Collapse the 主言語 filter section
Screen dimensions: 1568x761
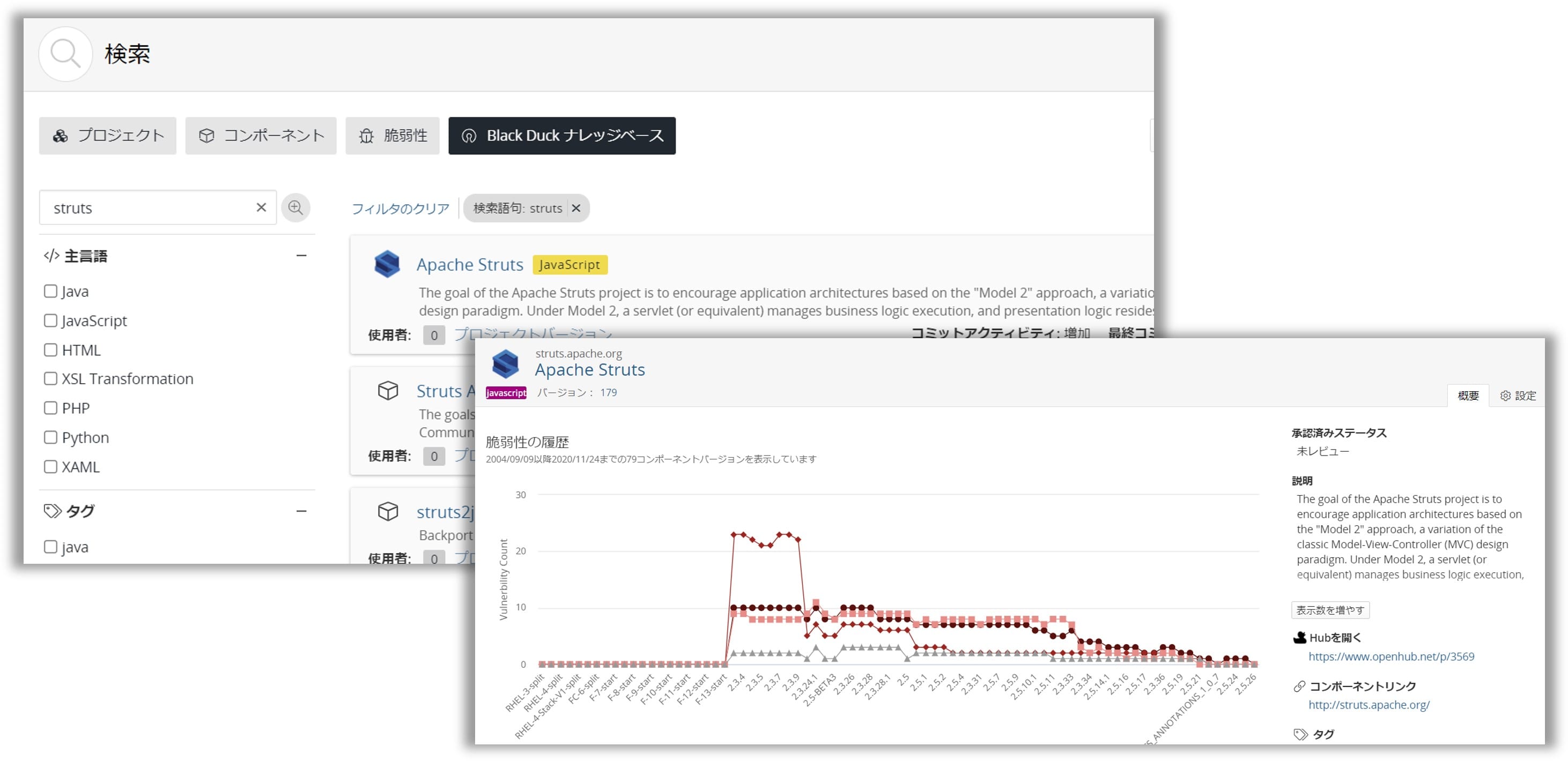tap(301, 256)
